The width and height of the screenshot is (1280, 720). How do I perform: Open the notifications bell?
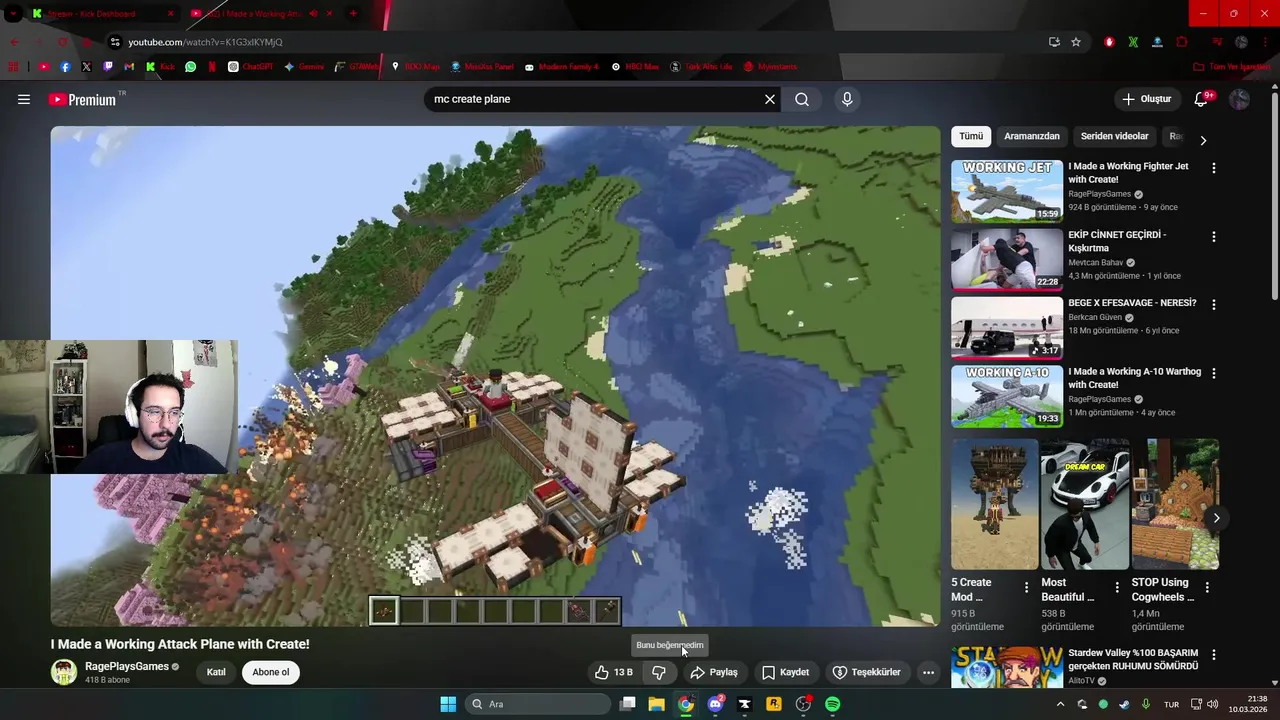[1202, 99]
